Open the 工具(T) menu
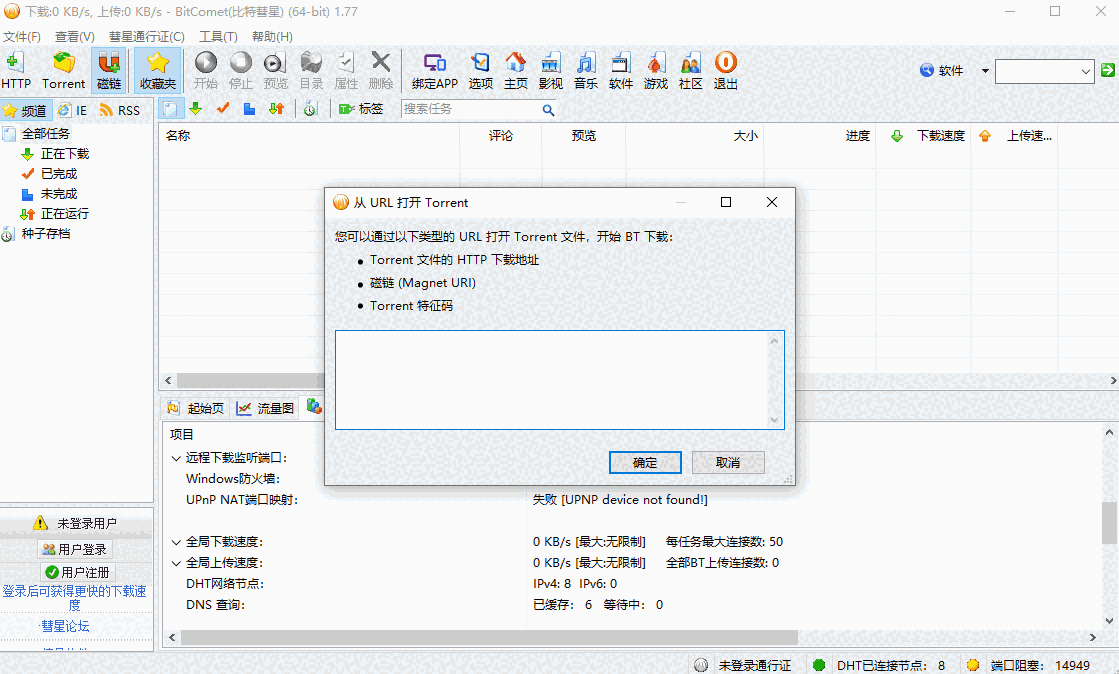This screenshot has width=1119, height=674. pos(218,36)
